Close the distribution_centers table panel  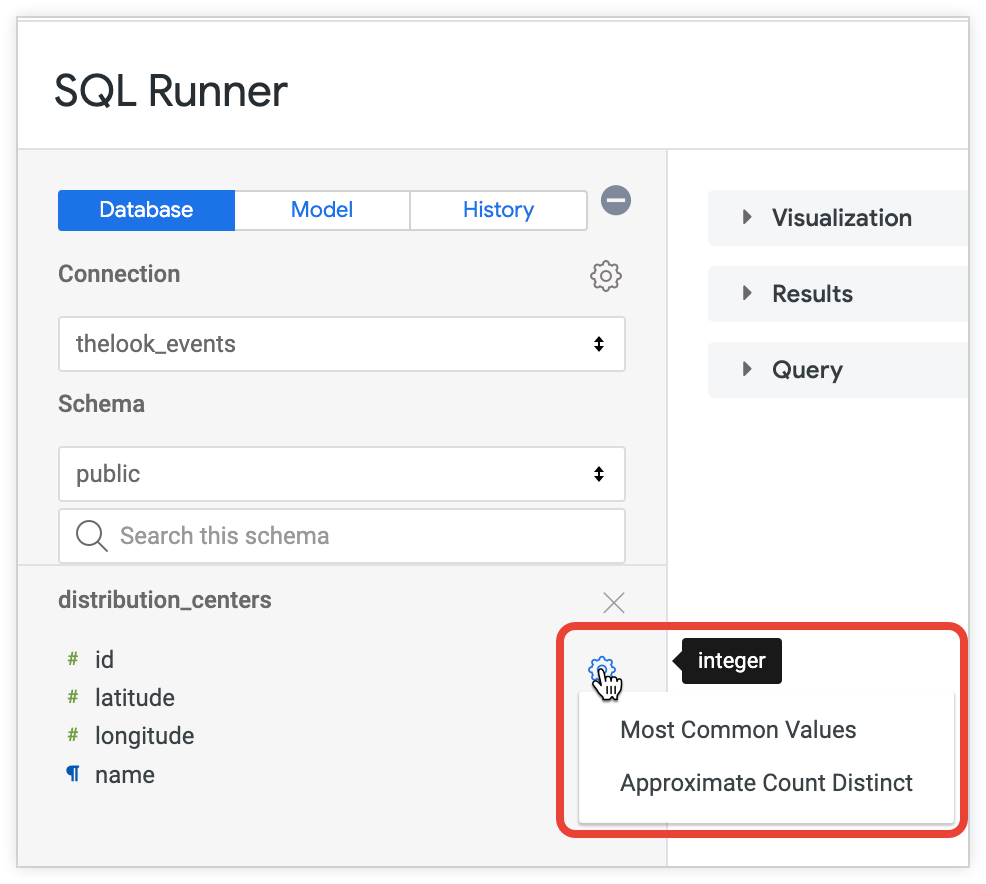click(x=614, y=602)
